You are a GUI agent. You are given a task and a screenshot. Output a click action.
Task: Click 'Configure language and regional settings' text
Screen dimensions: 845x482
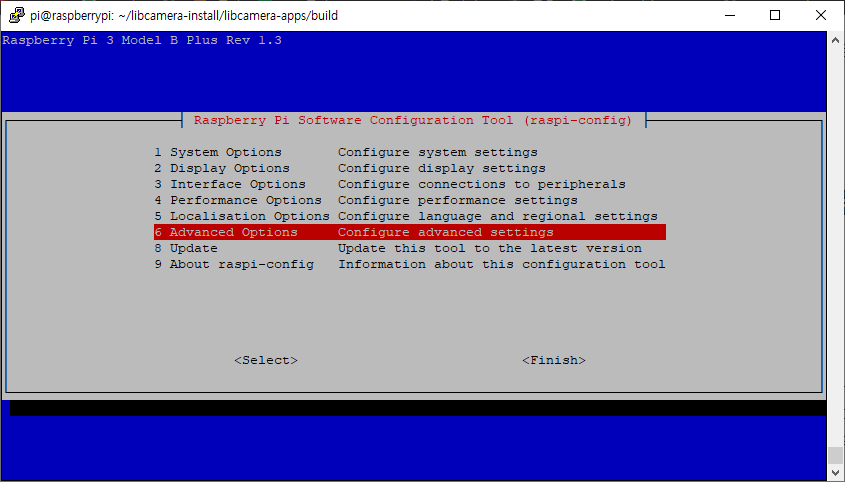498,216
